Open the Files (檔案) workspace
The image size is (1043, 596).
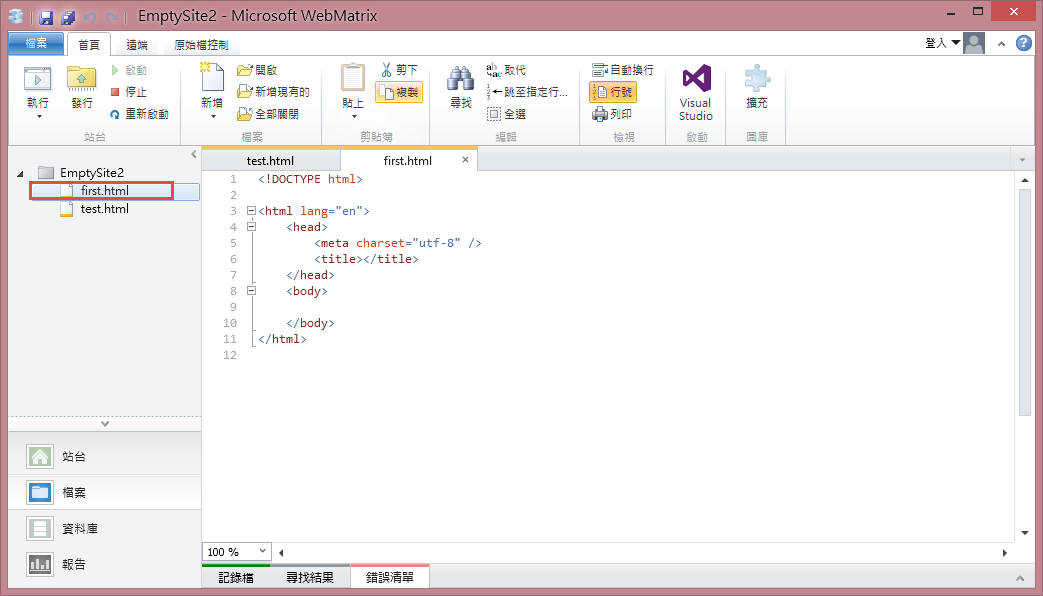104,492
